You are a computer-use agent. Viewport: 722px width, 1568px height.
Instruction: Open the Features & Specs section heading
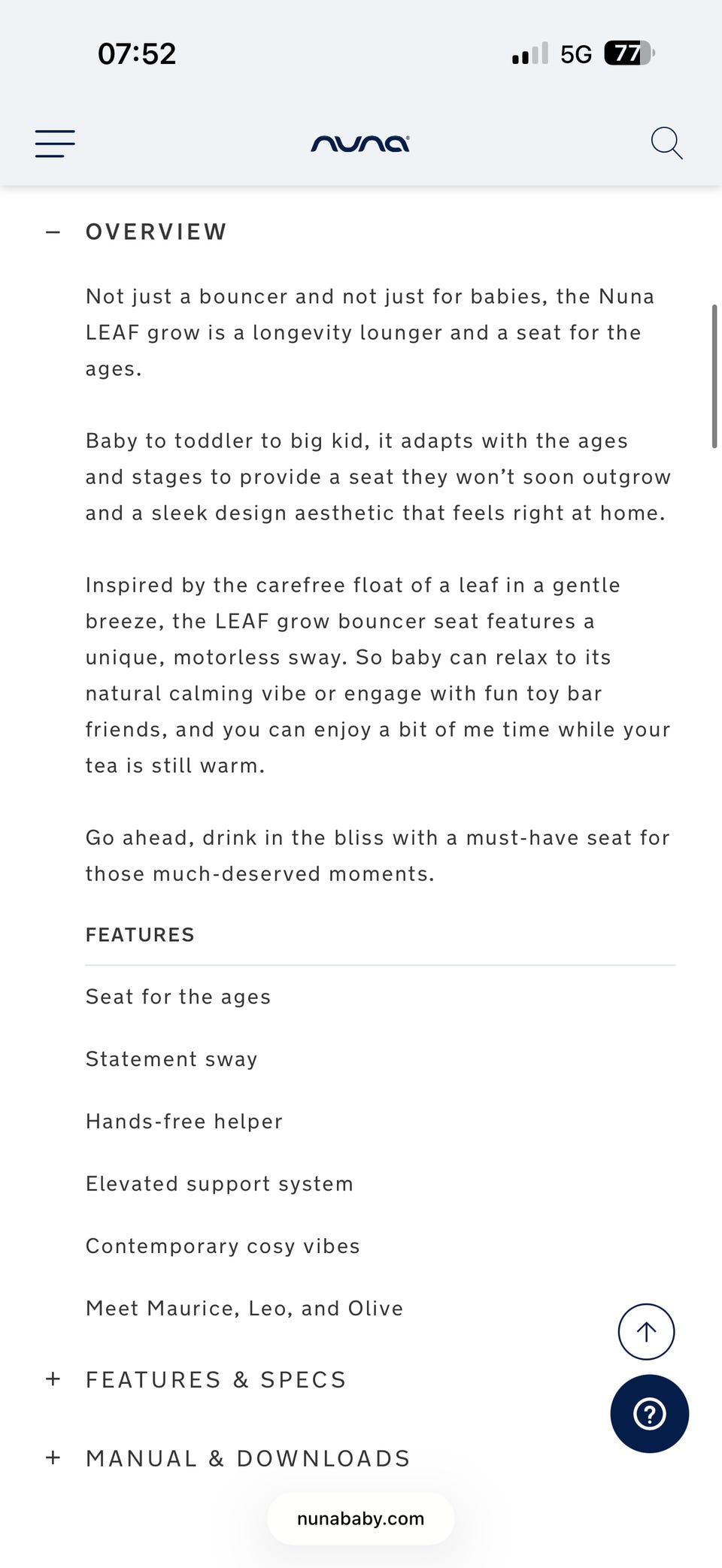[216, 1379]
